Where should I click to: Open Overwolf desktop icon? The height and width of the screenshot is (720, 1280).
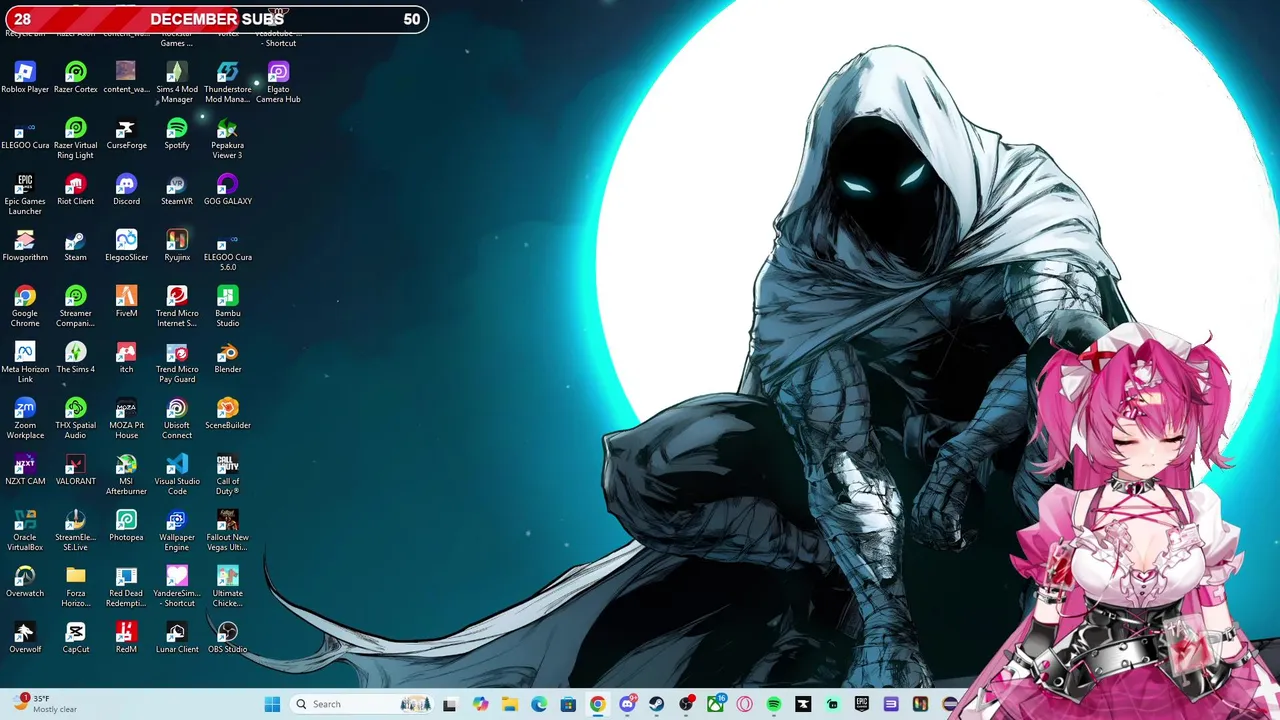[x=25, y=638]
